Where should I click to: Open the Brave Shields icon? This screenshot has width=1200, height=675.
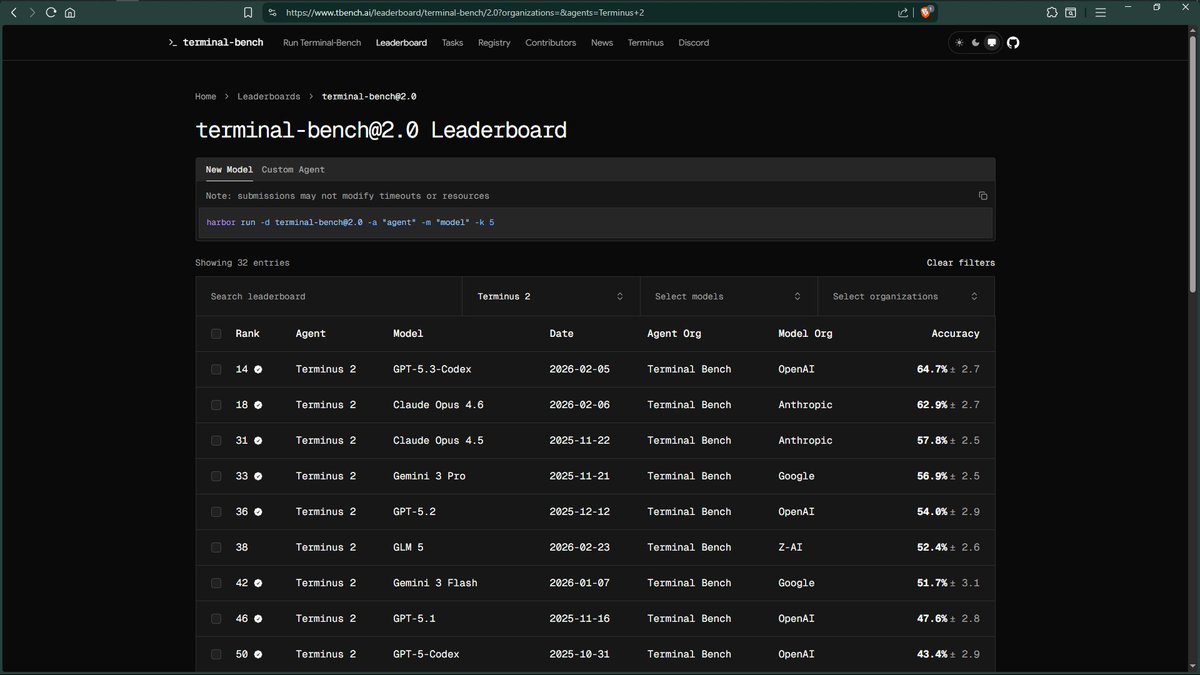(x=927, y=13)
